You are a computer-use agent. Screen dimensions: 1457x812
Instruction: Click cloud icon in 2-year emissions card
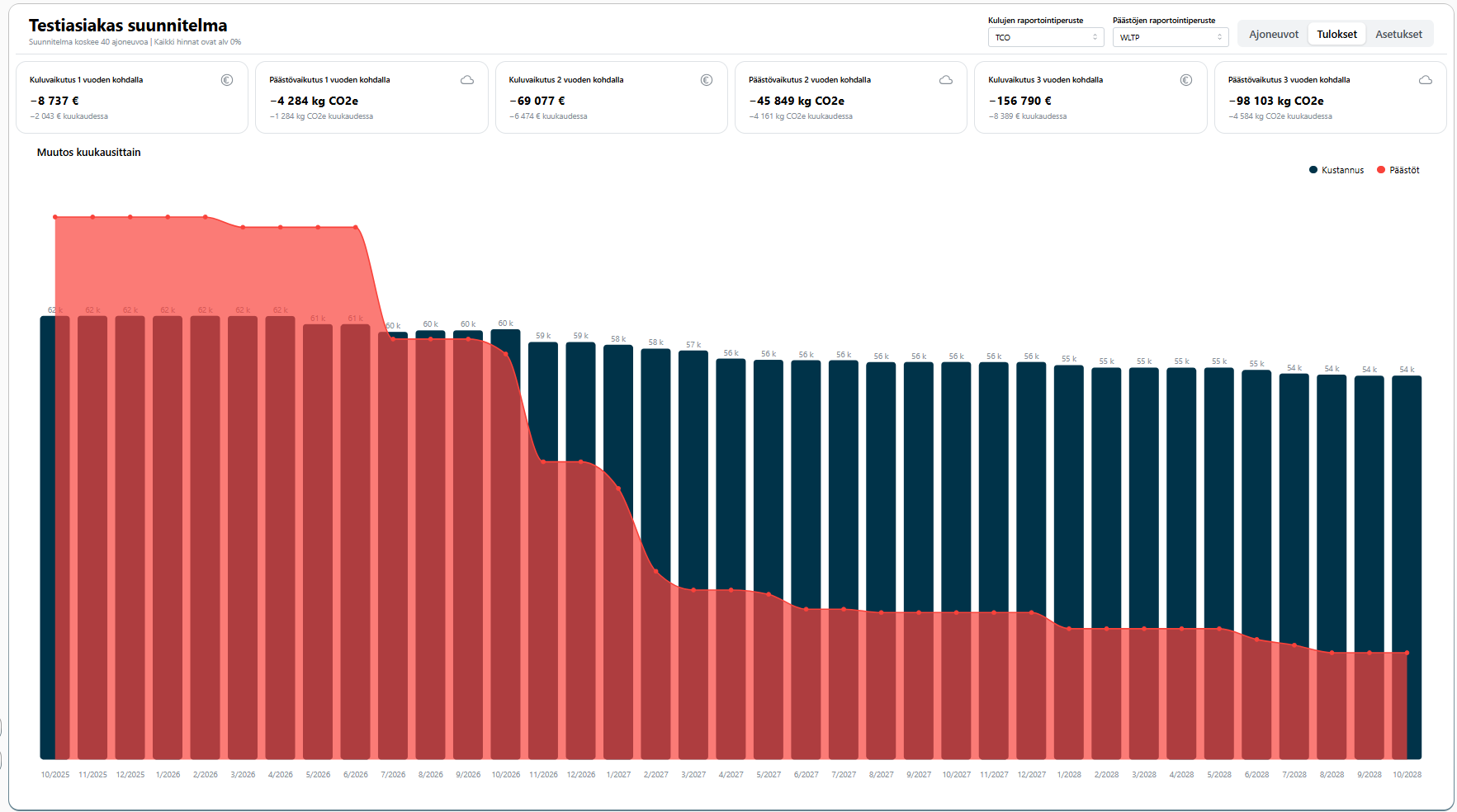point(946,80)
